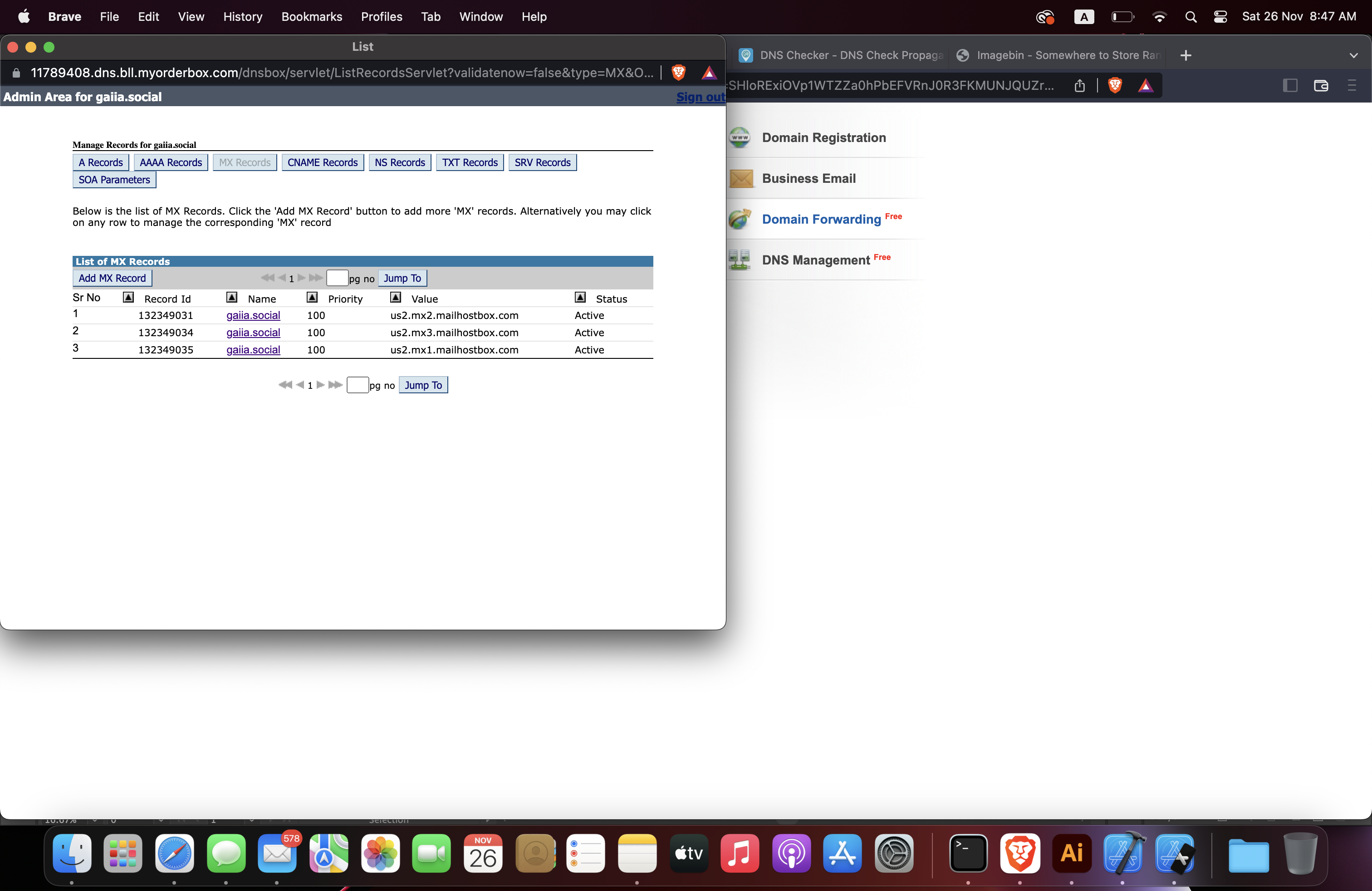Toggle sidebar panel icon in background browser
Image resolution: width=1372 pixels, height=891 pixels.
(1290, 86)
